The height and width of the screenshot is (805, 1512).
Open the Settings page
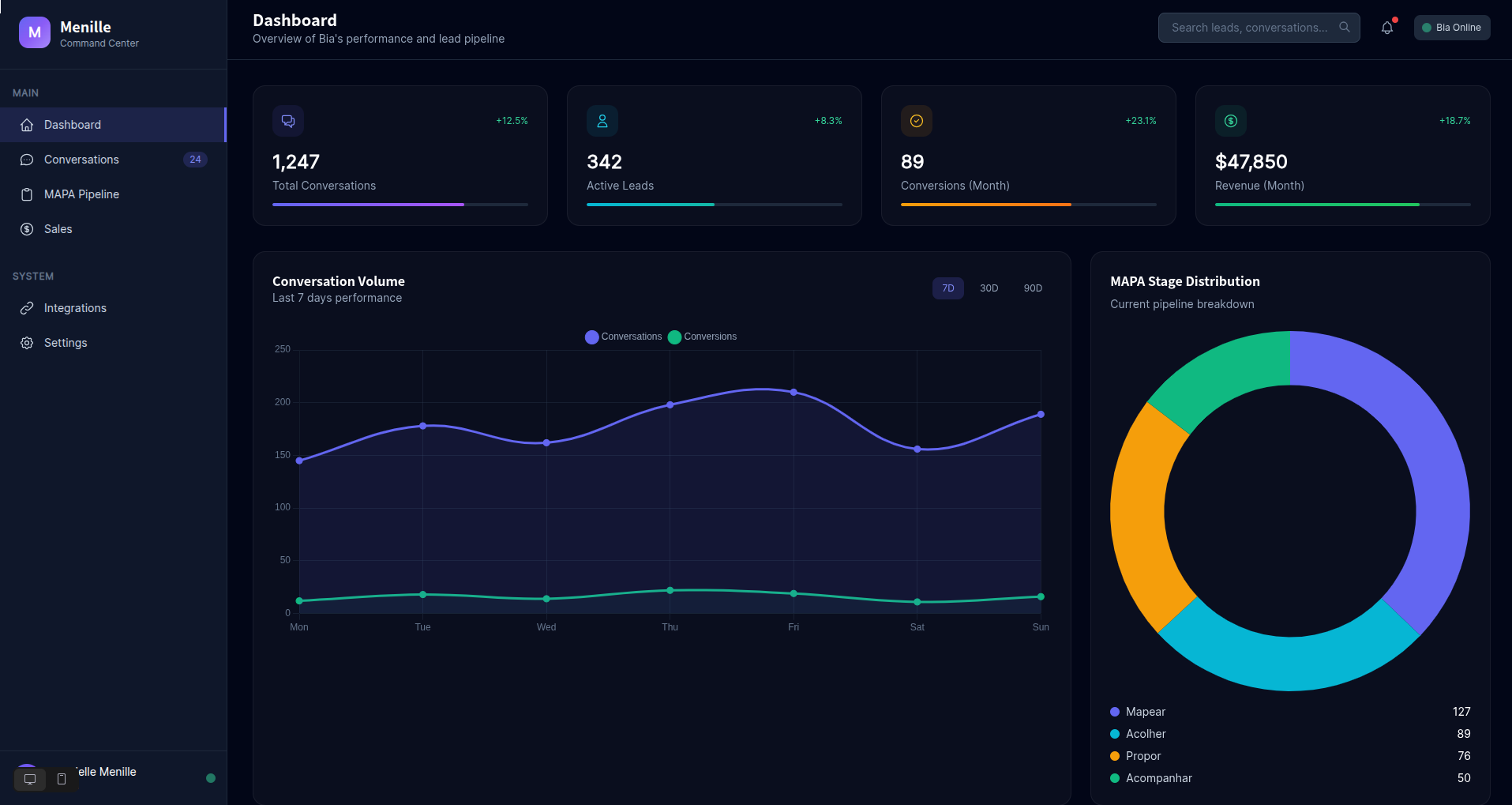[x=113, y=343]
